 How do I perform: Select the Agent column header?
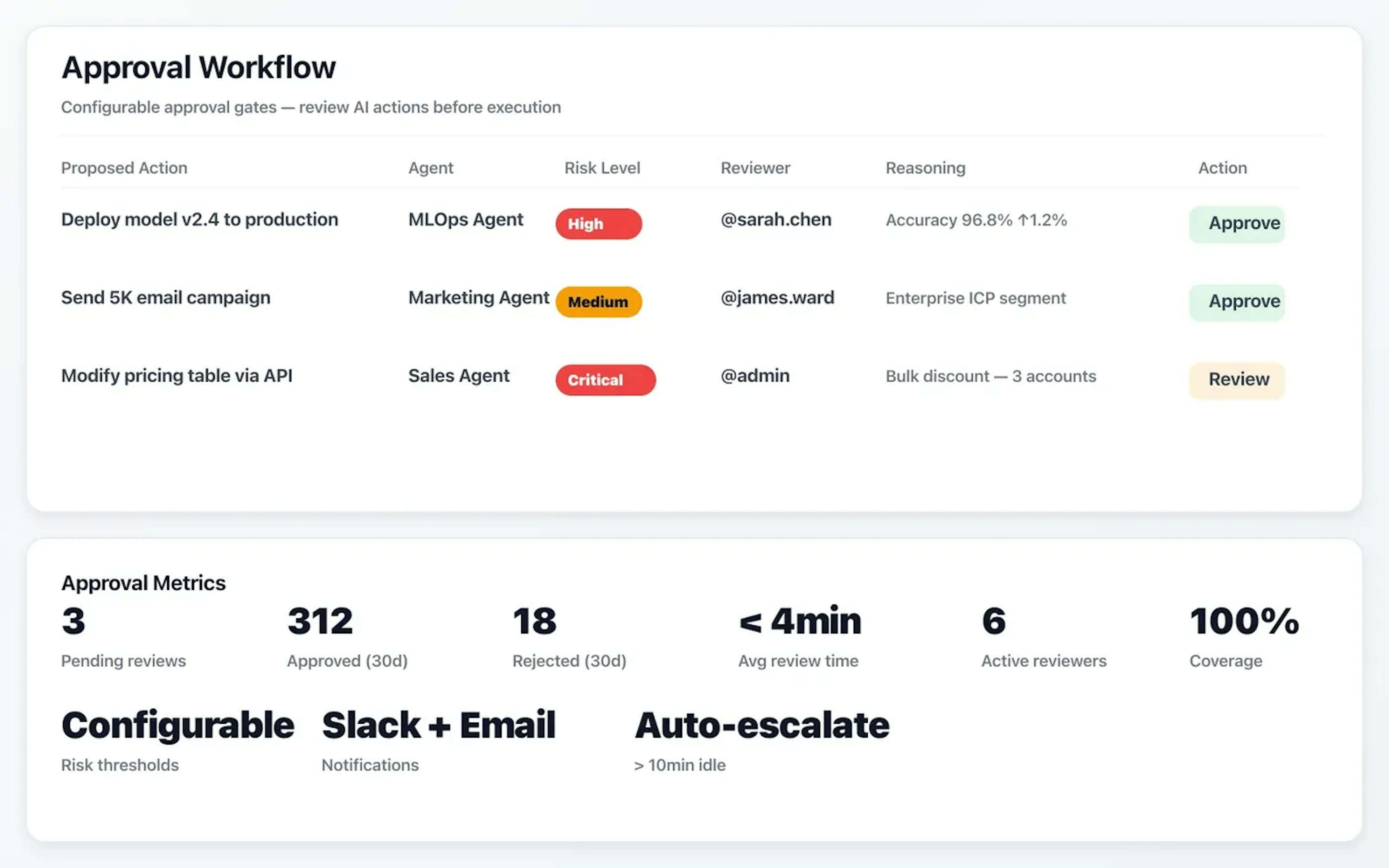coord(430,167)
